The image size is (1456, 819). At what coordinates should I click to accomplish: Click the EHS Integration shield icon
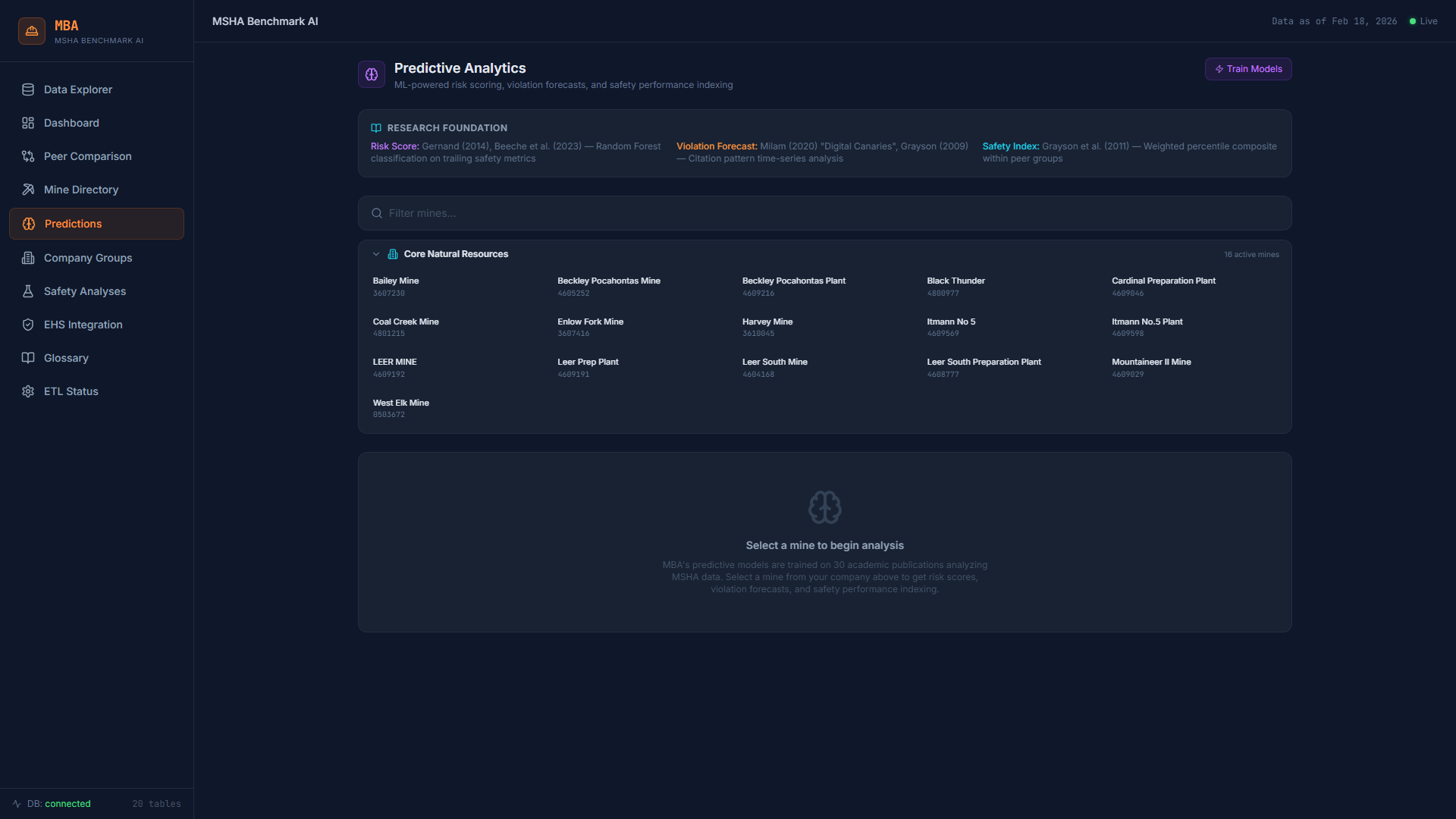(28, 325)
